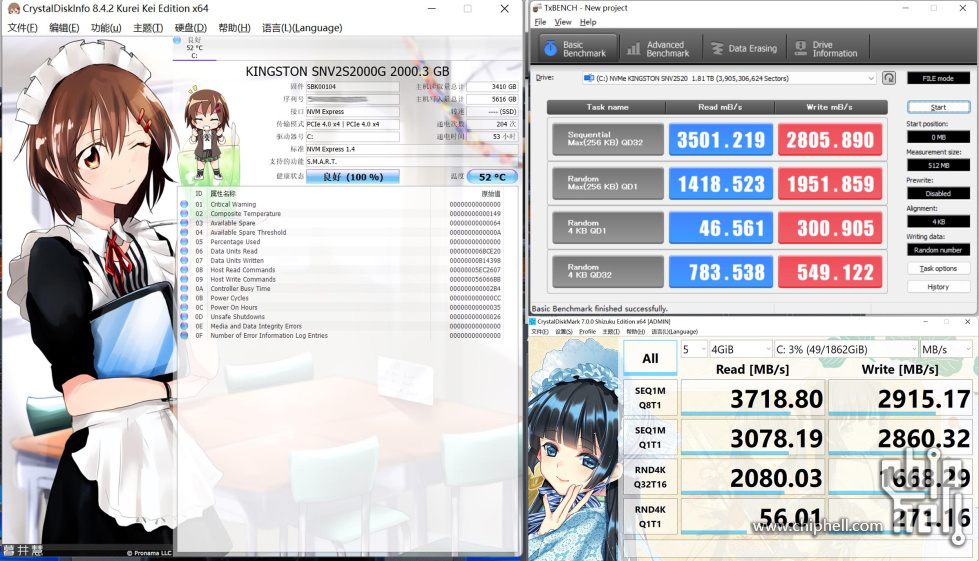Click status dot for Power Cycles row
The height and width of the screenshot is (561, 979).
click(x=184, y=298)
